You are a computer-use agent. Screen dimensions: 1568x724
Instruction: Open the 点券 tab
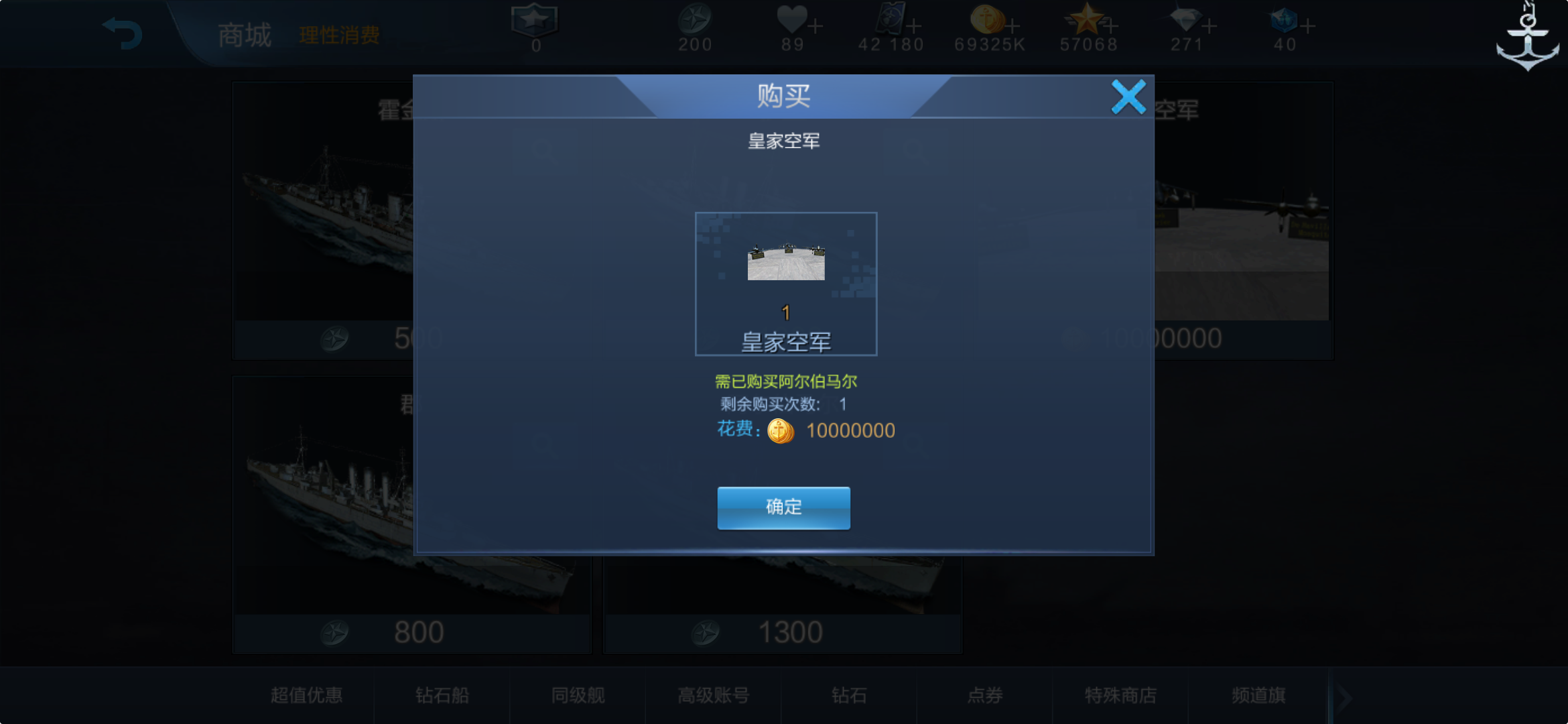[984, 695]
